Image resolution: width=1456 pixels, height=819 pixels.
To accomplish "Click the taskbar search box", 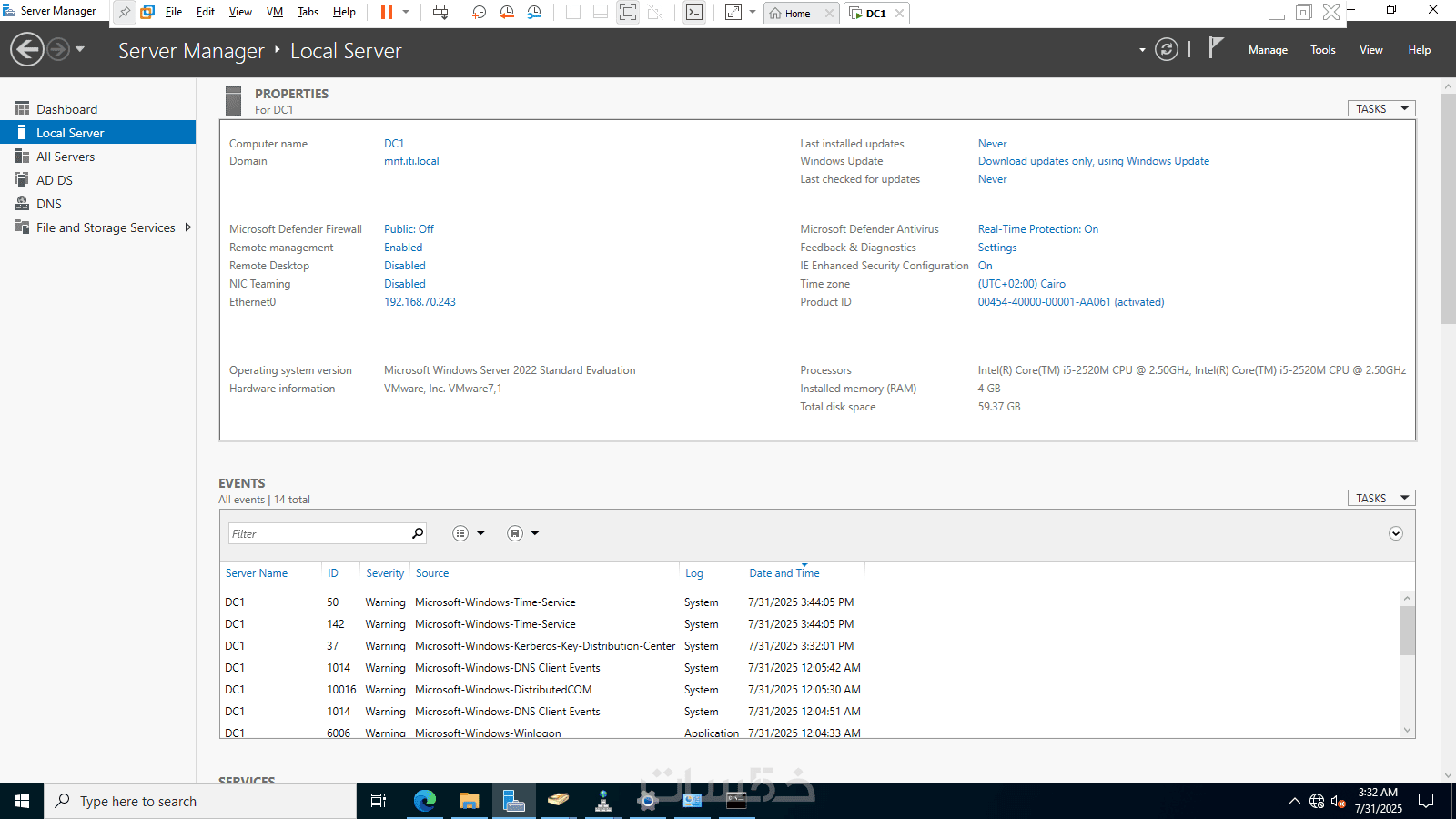I will coord(200,801).
